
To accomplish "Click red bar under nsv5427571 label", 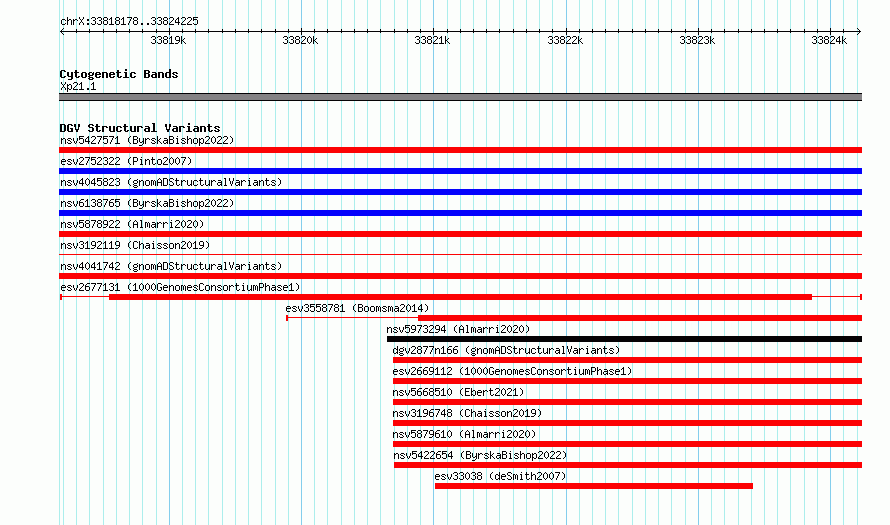I will point(460,150).
